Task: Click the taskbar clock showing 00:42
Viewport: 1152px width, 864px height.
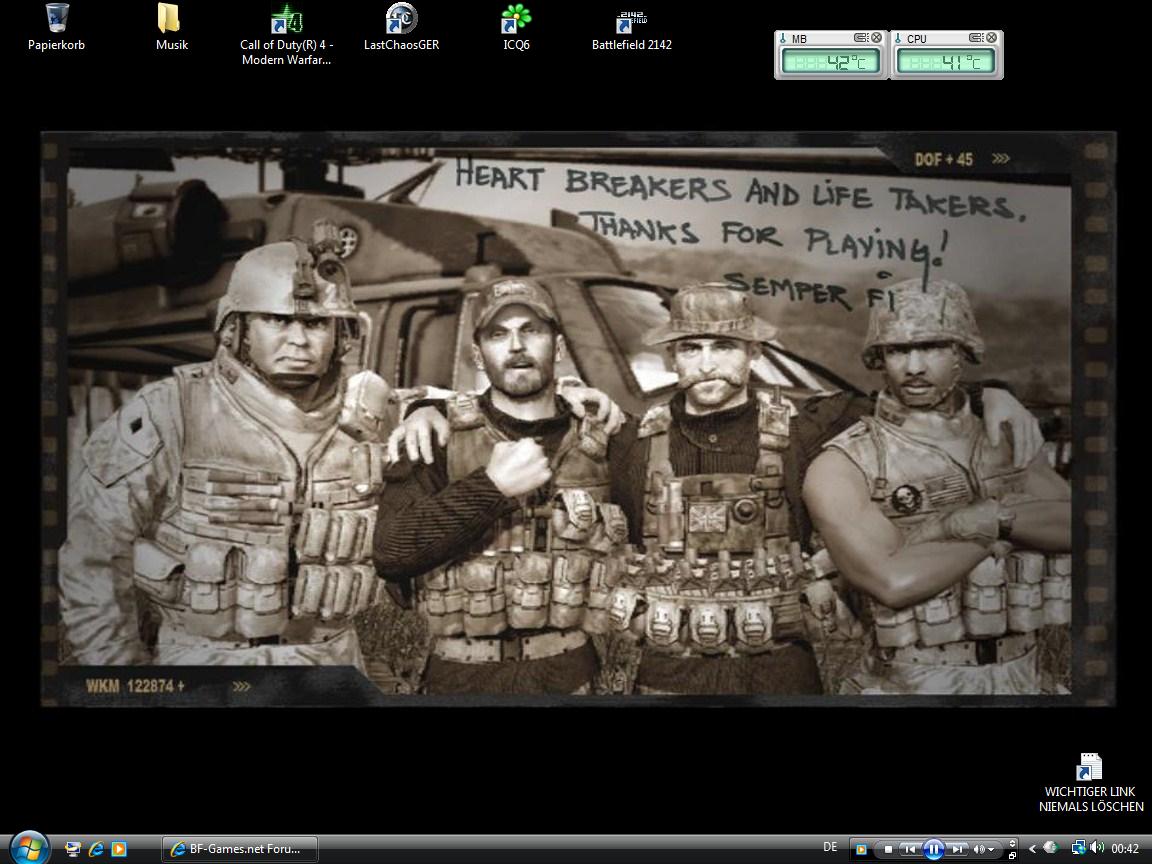Action: coord(1125,849)
